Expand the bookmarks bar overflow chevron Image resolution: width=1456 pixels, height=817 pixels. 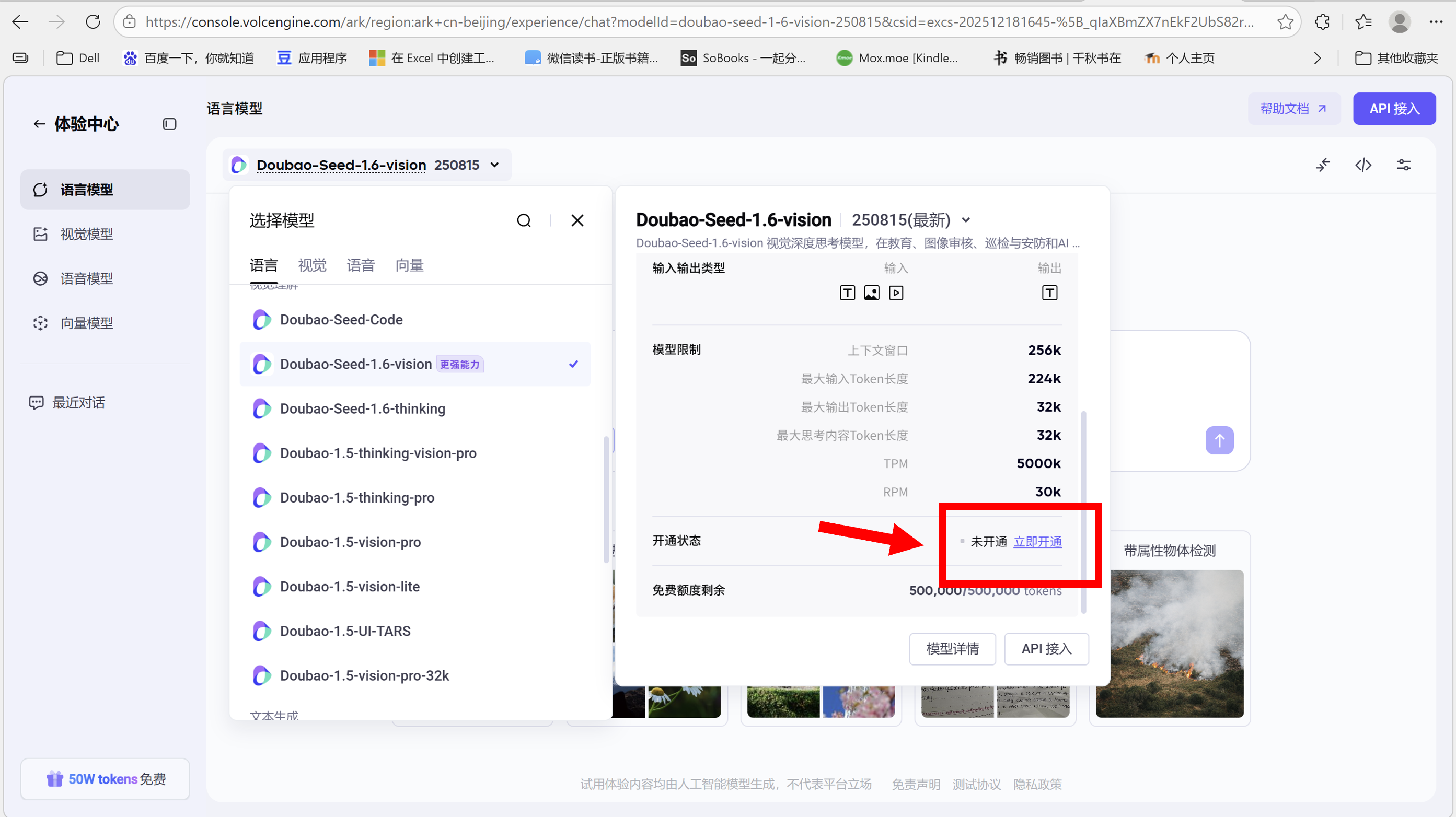1317,58
